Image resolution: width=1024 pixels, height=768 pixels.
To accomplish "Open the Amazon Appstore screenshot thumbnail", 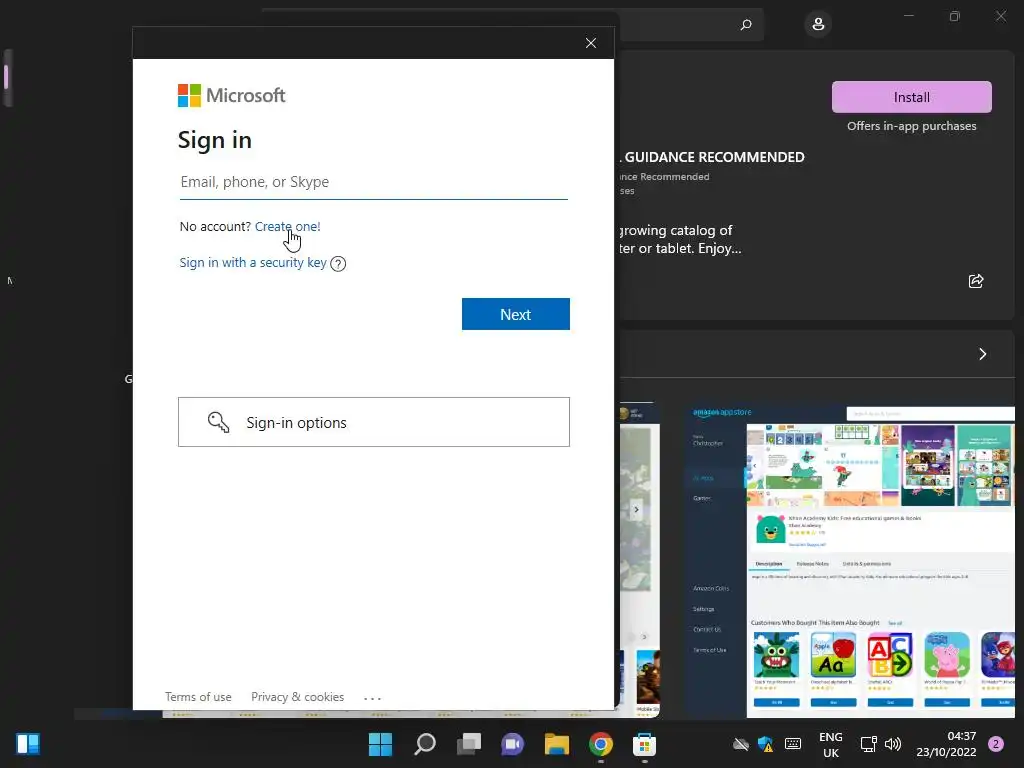I will click(850, 562).
